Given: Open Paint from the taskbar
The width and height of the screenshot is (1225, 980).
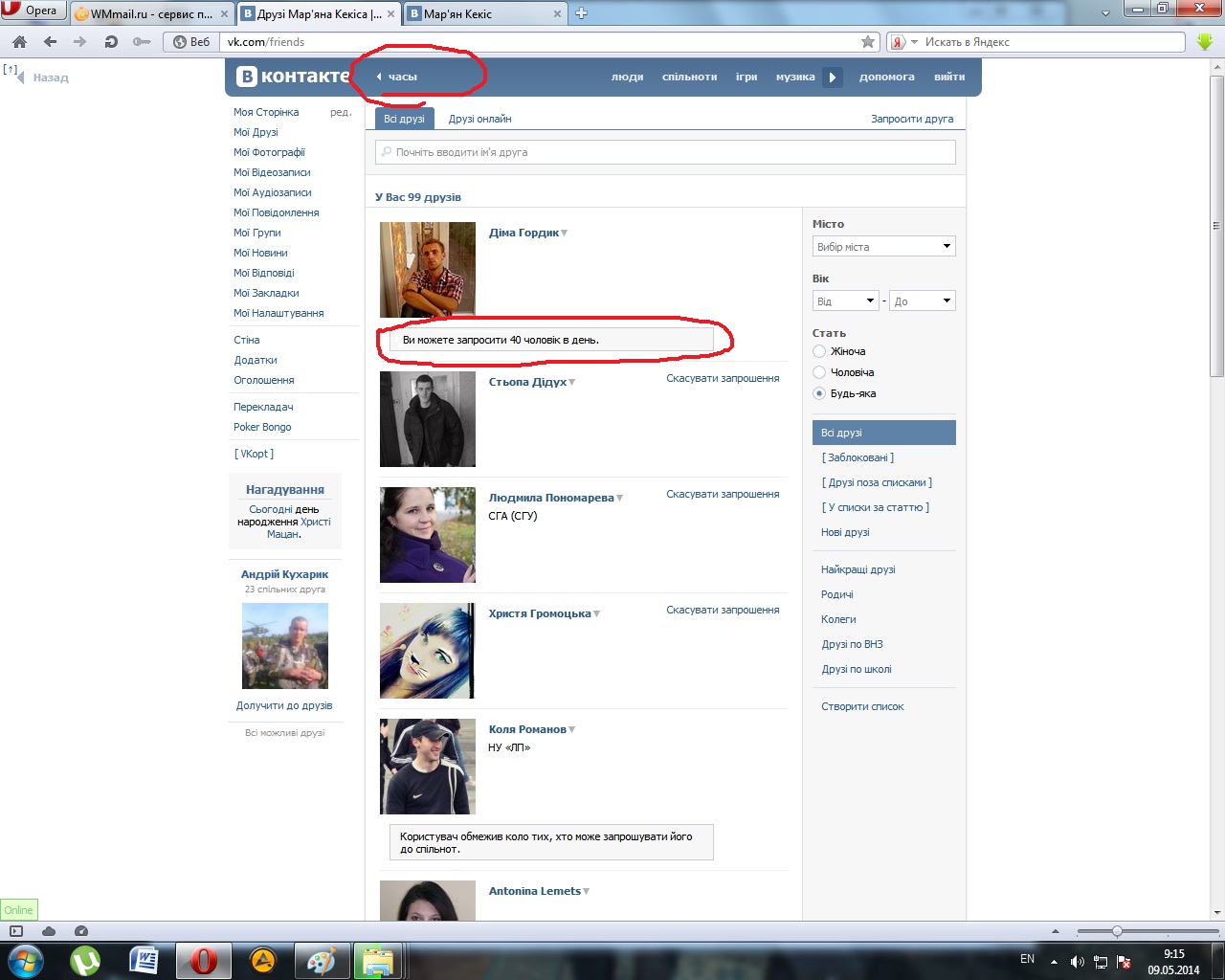Looking at the screenshot, I should point(321,960).
